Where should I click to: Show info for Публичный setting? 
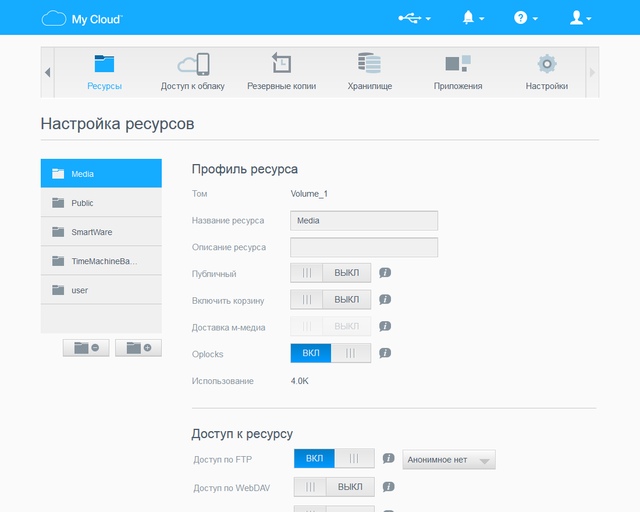[x=385, y=272]
